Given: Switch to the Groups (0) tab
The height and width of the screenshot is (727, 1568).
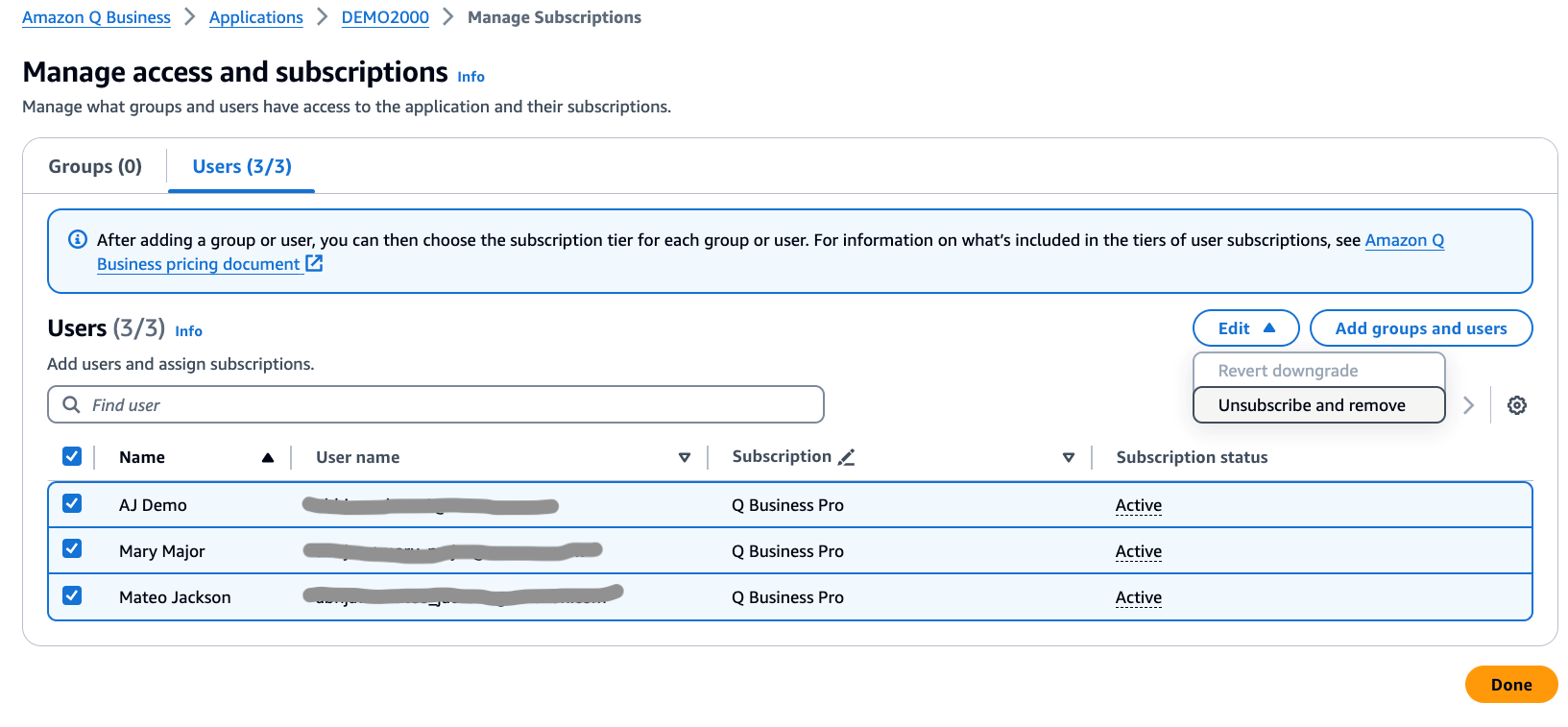Looking at the screenshot, I should 95,166.
